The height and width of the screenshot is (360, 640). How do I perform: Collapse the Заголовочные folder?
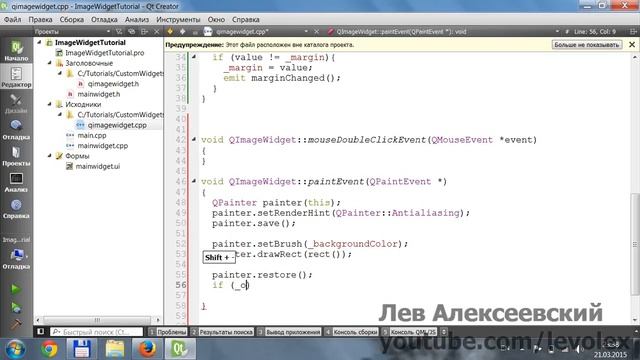(50, 63)
